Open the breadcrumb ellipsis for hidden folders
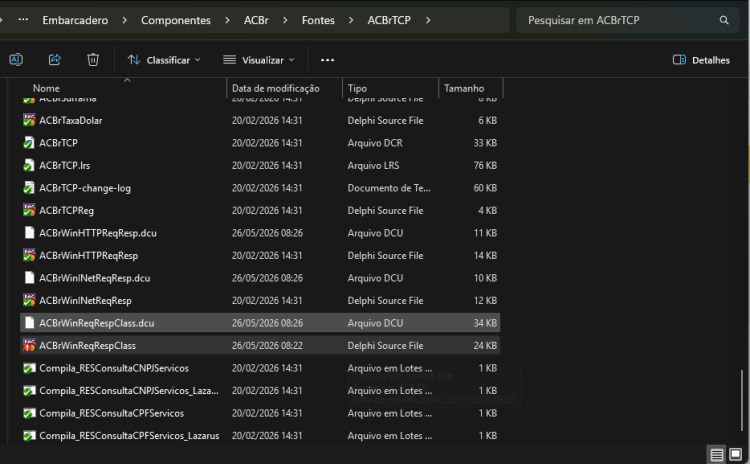Image resolution: width=750 pixels, height=464 pixels. 23,20
